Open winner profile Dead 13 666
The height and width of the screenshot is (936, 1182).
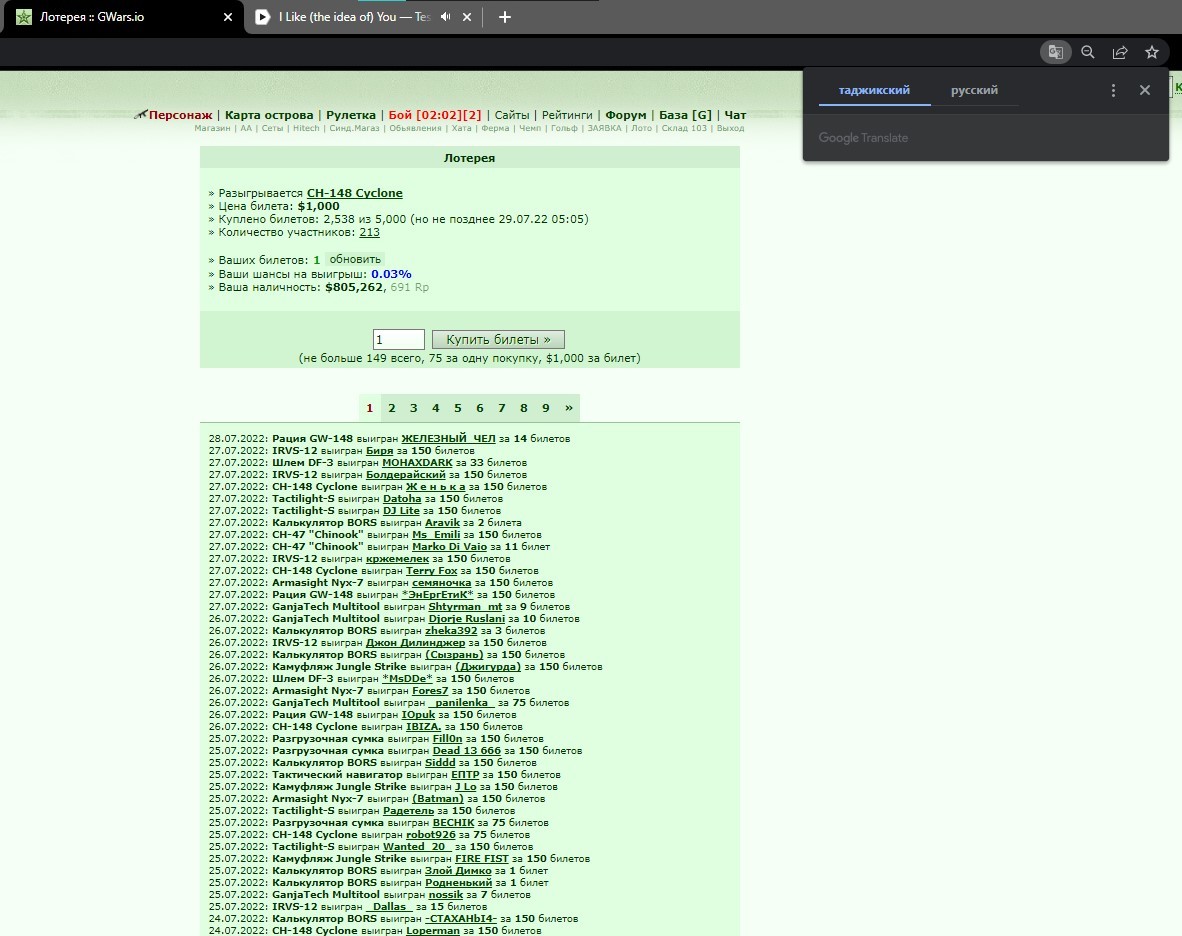click(467, 751)
